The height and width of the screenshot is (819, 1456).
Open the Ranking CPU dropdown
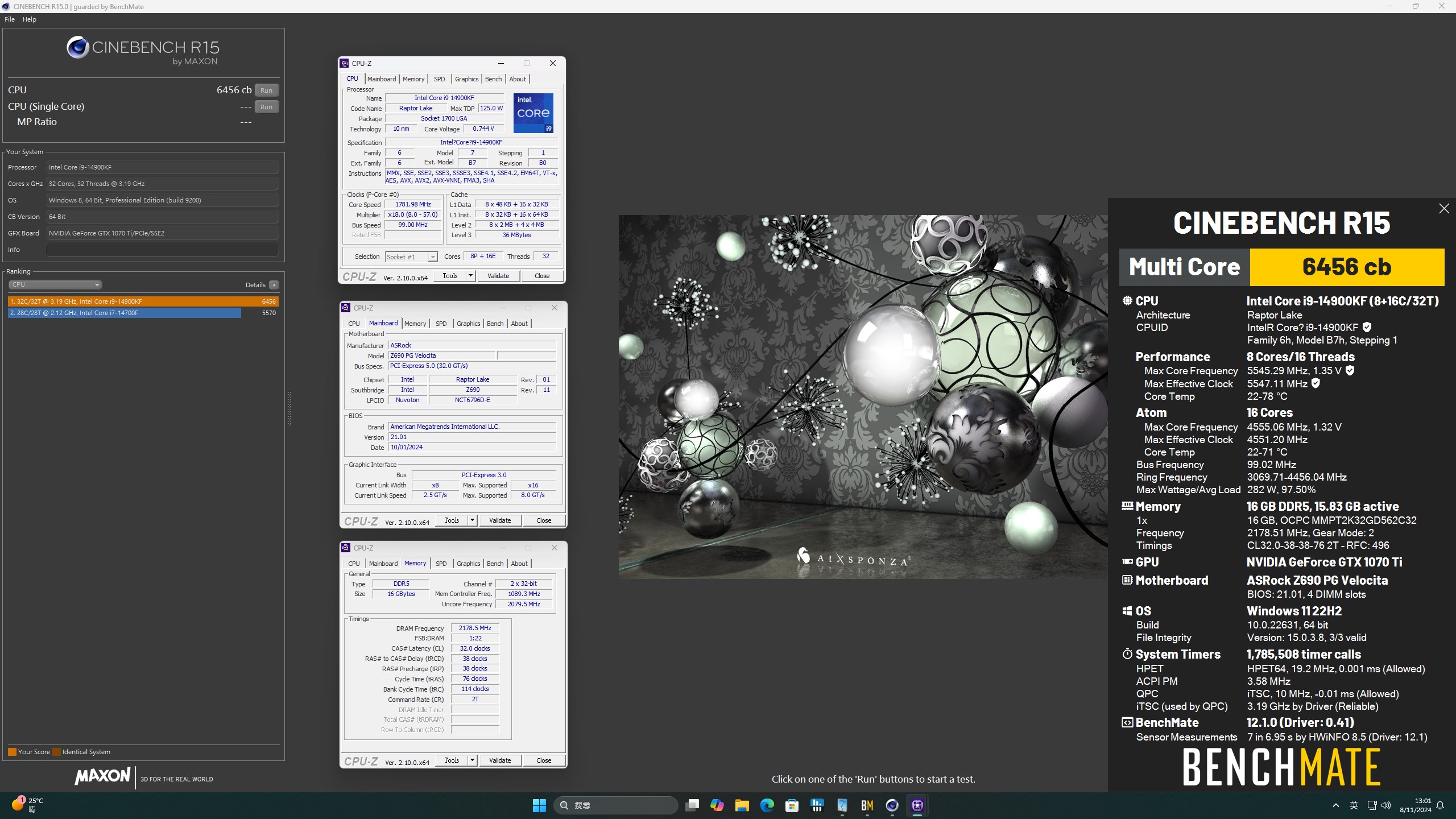pyautogui.click(x=55, y=284)
